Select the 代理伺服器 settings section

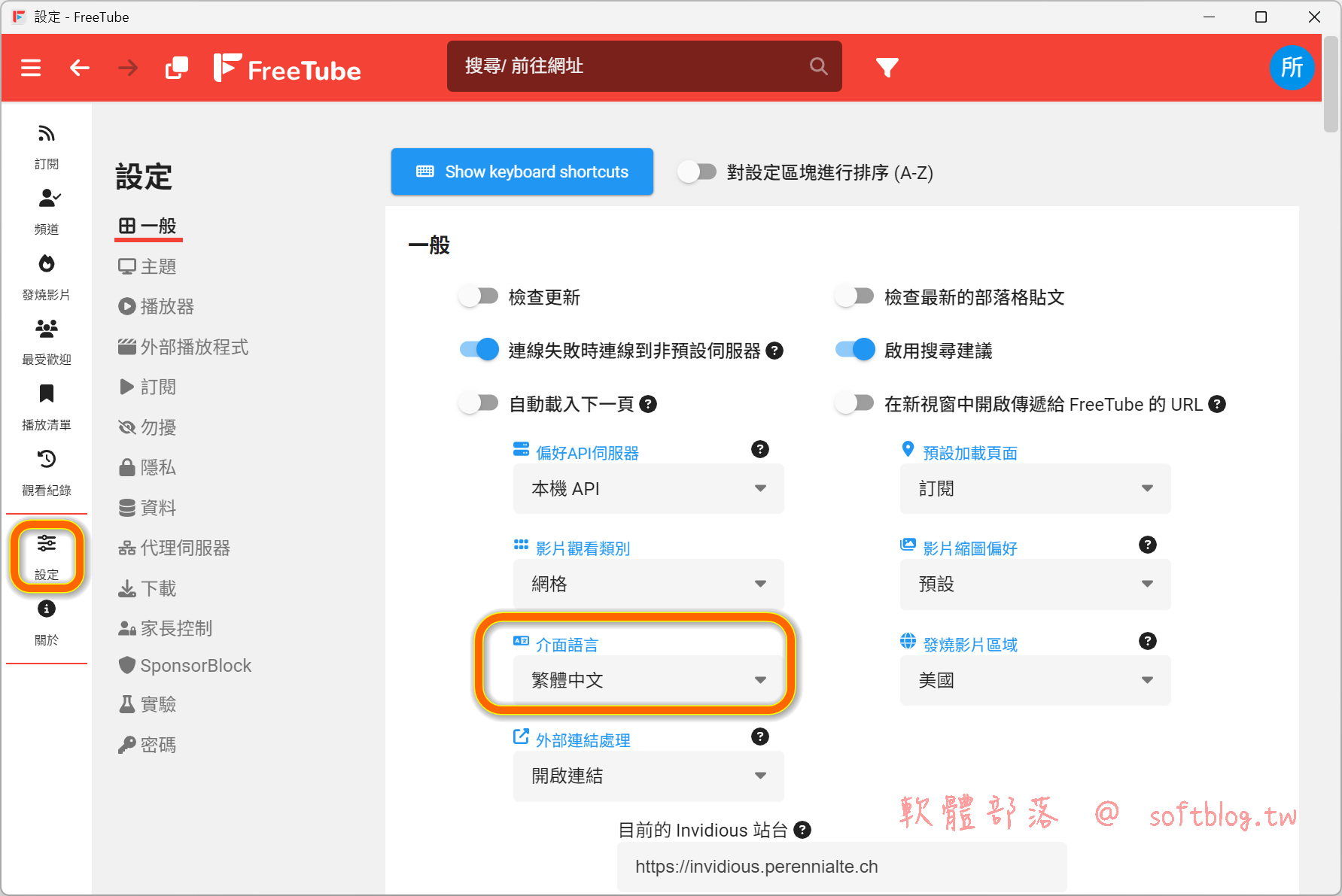[x=175, y=548]
